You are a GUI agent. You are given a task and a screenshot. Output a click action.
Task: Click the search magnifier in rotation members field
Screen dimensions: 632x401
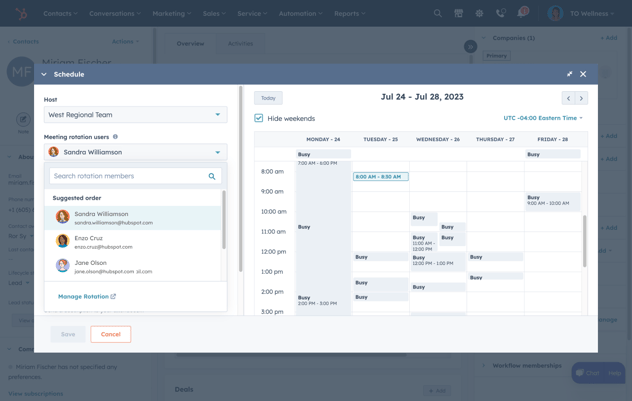pos(212,176)
